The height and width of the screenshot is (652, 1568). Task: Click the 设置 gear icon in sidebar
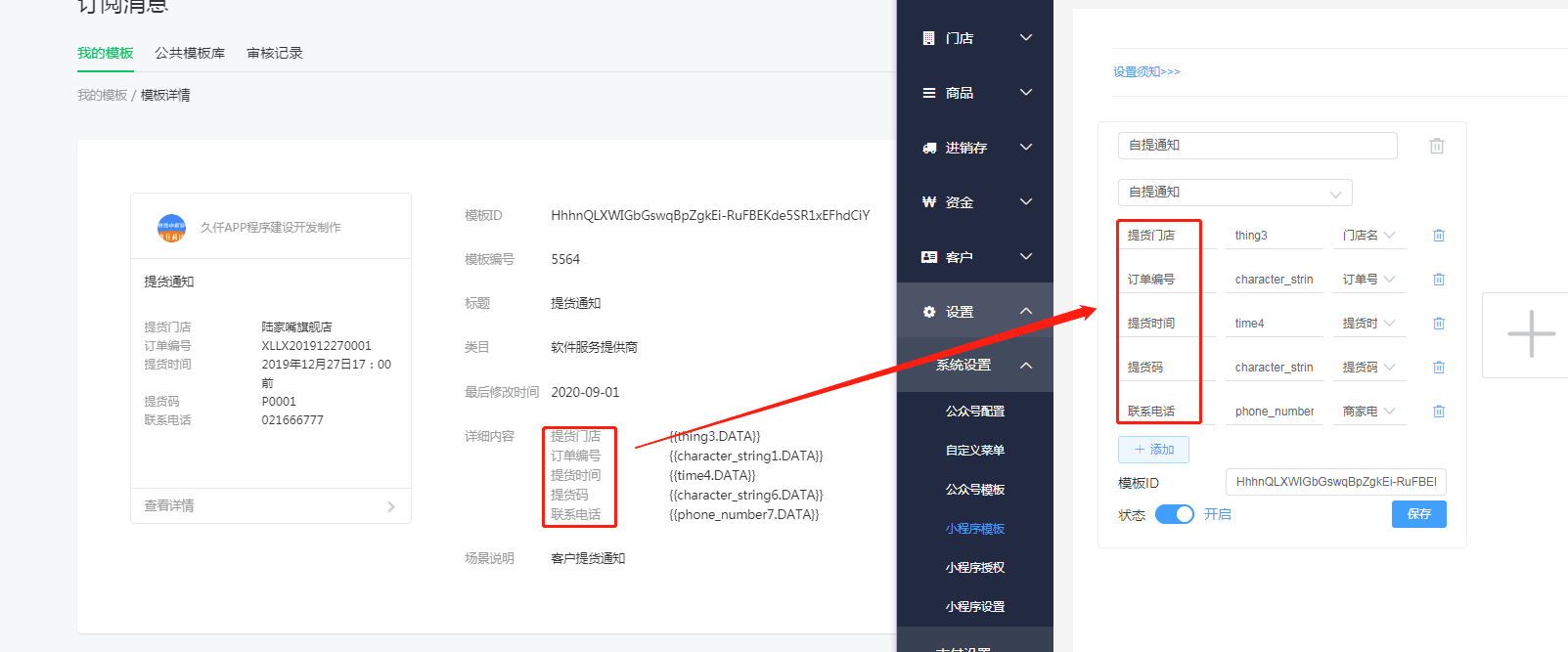tap(928, 312)
